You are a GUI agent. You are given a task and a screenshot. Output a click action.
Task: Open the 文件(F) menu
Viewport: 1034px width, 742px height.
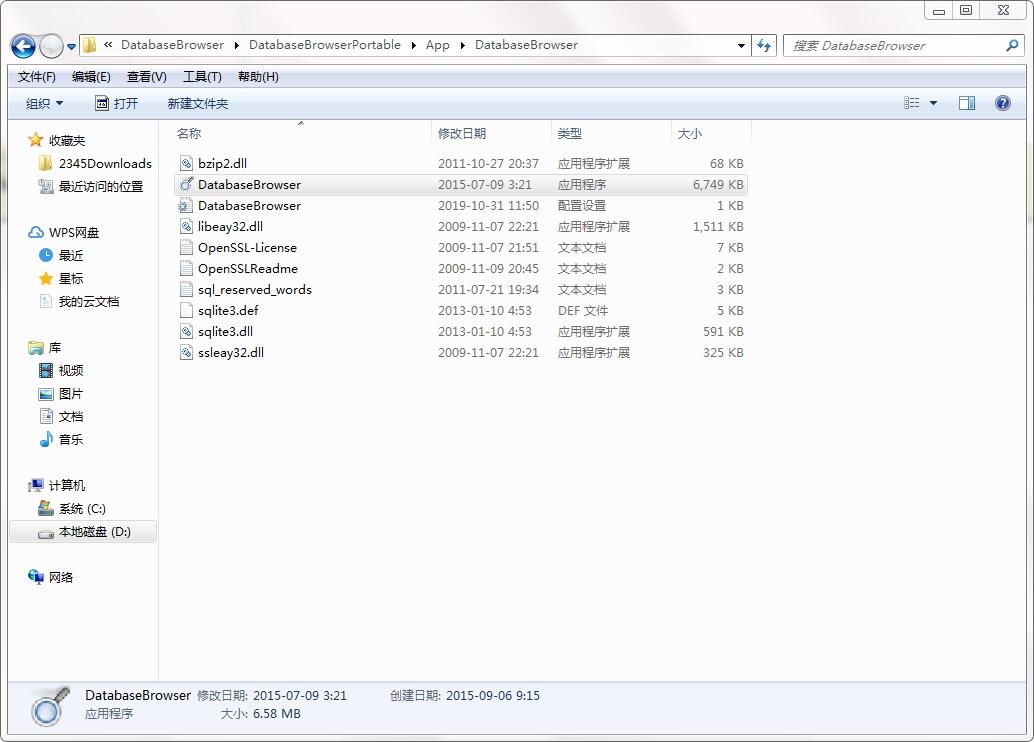click(x=36, y=77)
